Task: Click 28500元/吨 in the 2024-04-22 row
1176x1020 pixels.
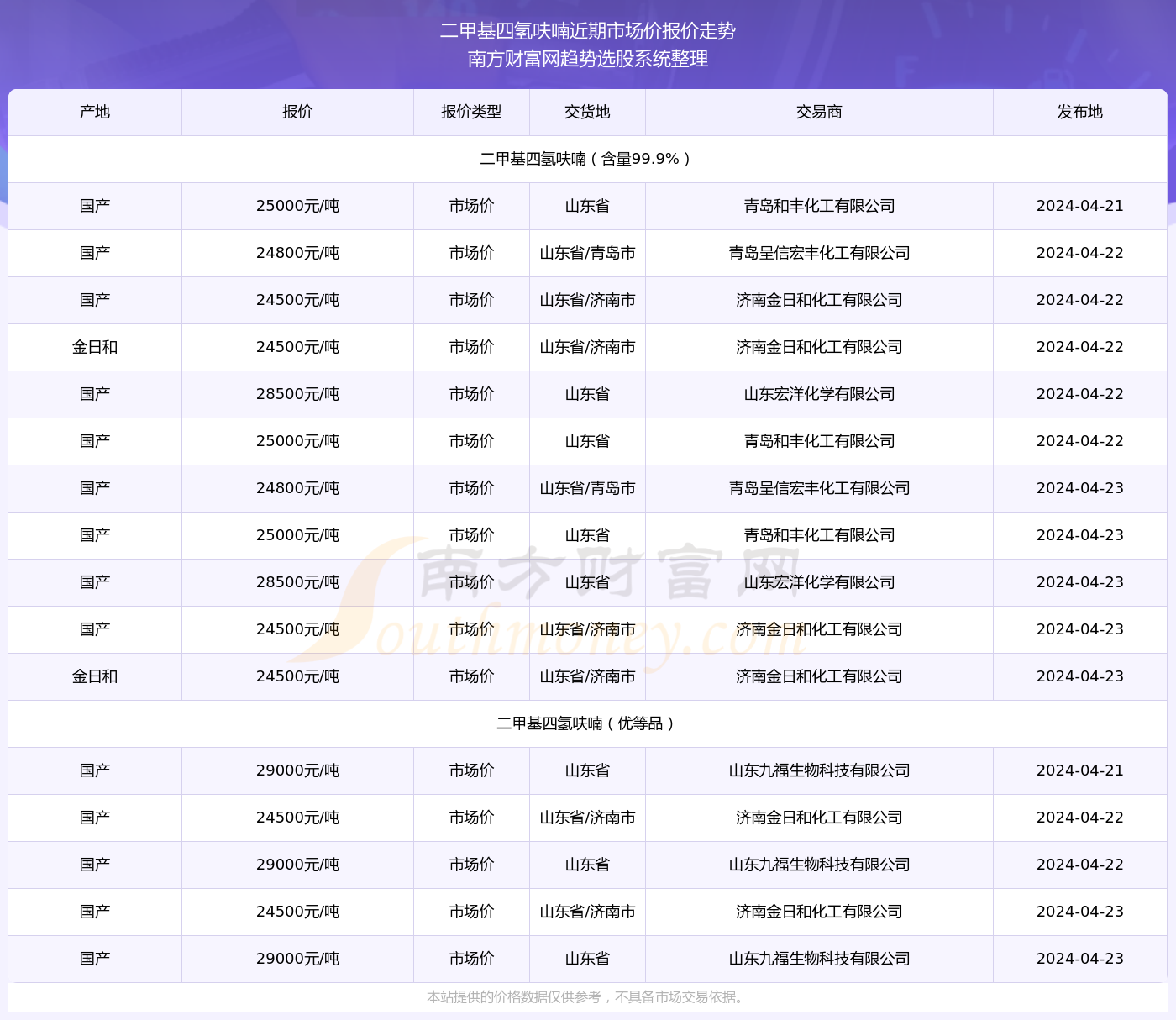Action: coord(297,394)
